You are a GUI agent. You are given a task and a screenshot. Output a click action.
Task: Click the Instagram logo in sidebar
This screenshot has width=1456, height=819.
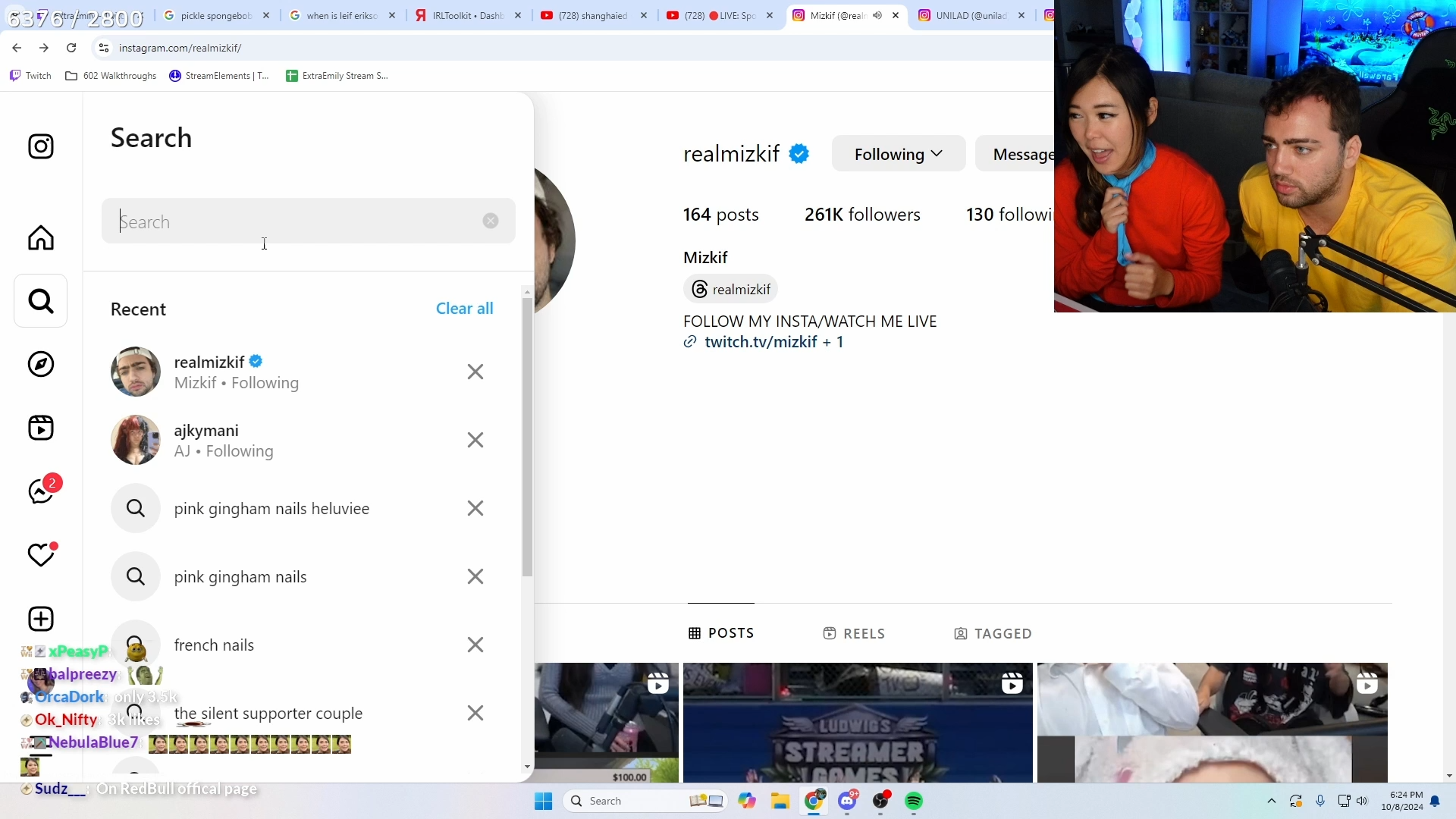pyautogui.click(x=41, y=147)
